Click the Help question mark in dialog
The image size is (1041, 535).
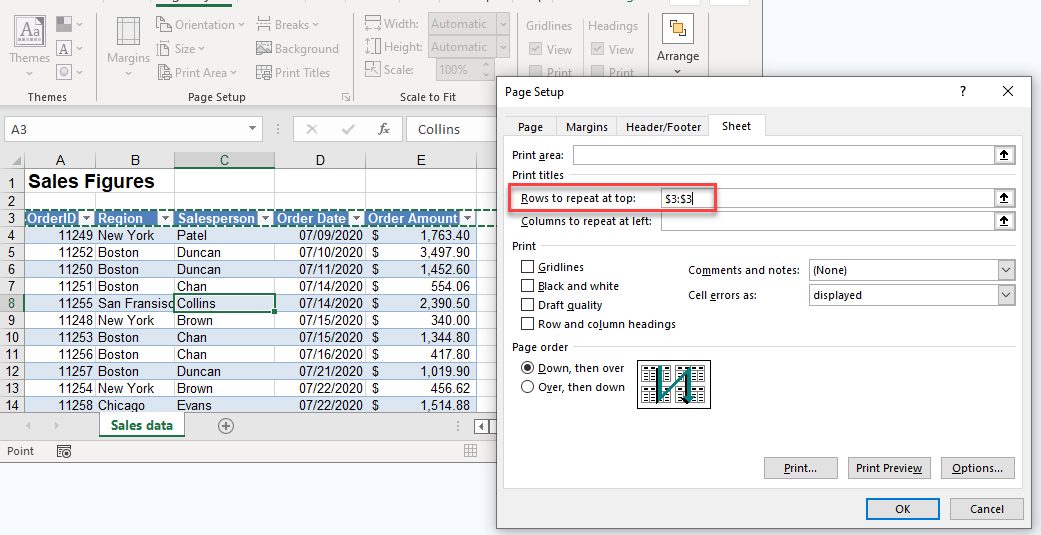pyautogui.click(x=963, y=92)
